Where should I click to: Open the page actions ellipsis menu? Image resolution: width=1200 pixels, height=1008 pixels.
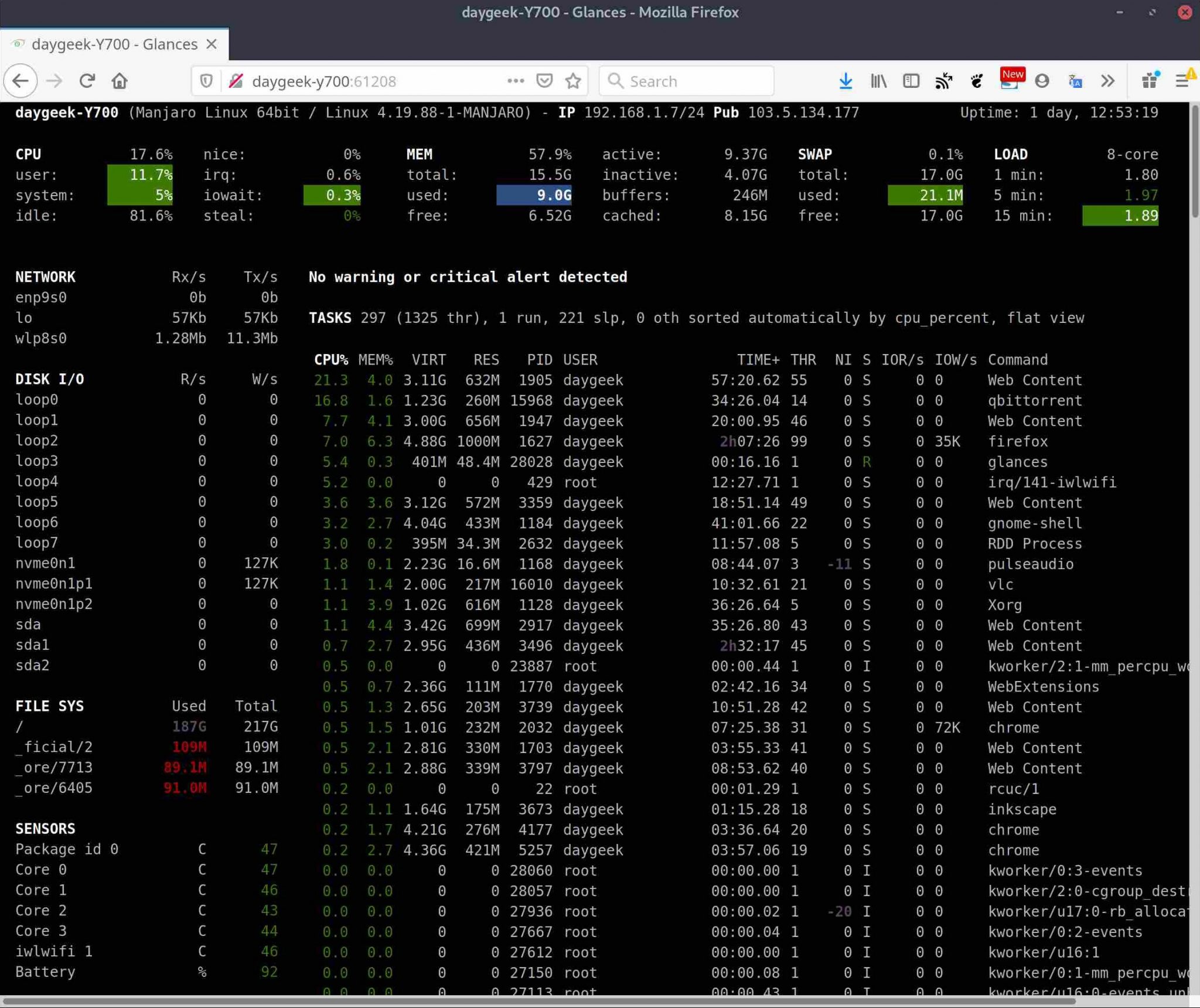click(514, 81)
